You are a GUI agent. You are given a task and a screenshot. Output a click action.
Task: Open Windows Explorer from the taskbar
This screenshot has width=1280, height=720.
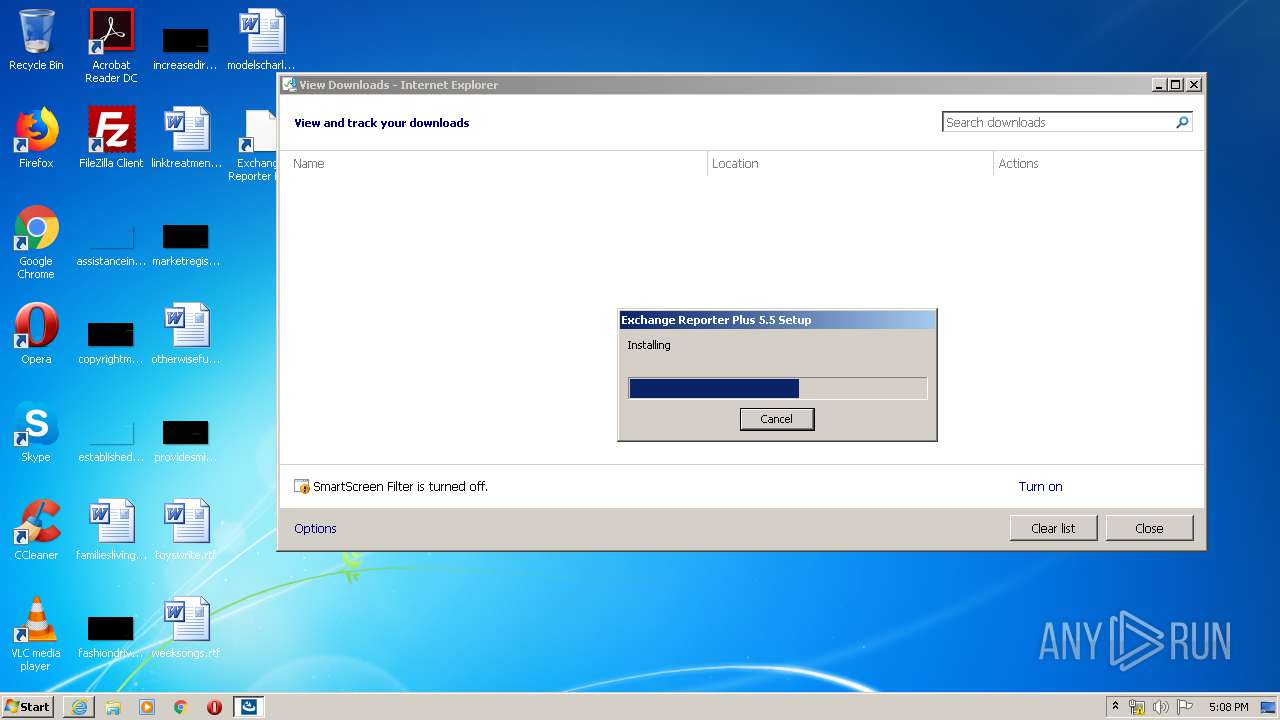(113, 707)
